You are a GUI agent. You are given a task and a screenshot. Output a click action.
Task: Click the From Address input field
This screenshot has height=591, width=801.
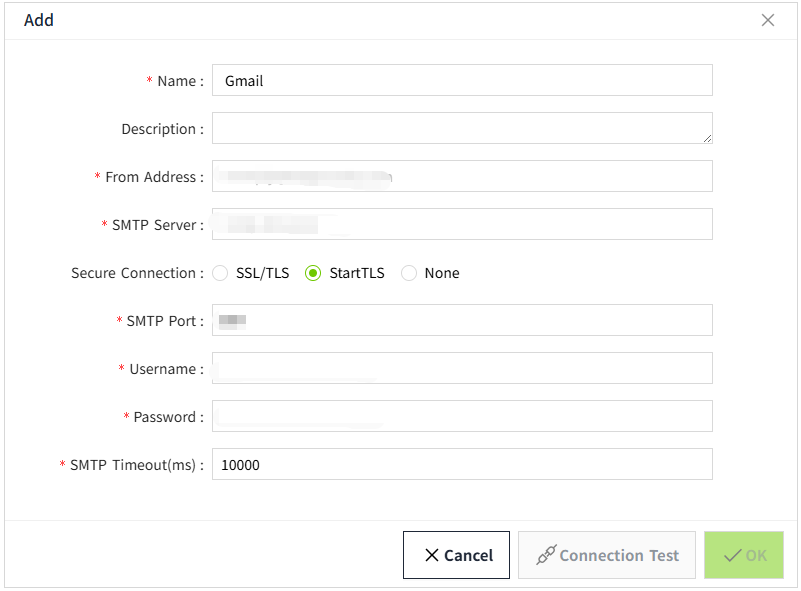click(461, 176)
